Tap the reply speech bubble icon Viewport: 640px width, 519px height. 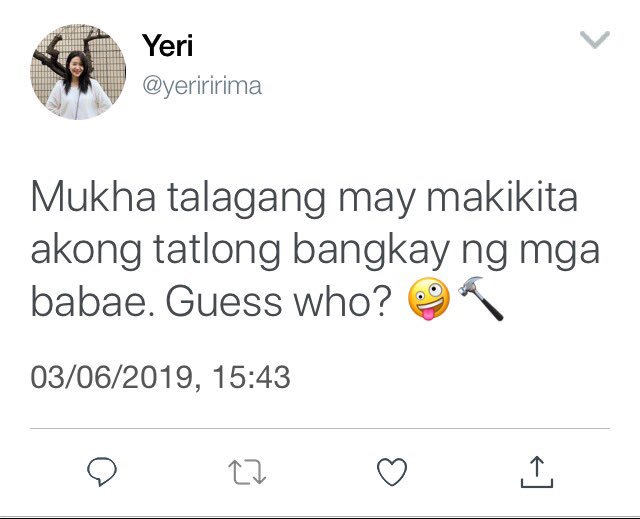point(102,472)
